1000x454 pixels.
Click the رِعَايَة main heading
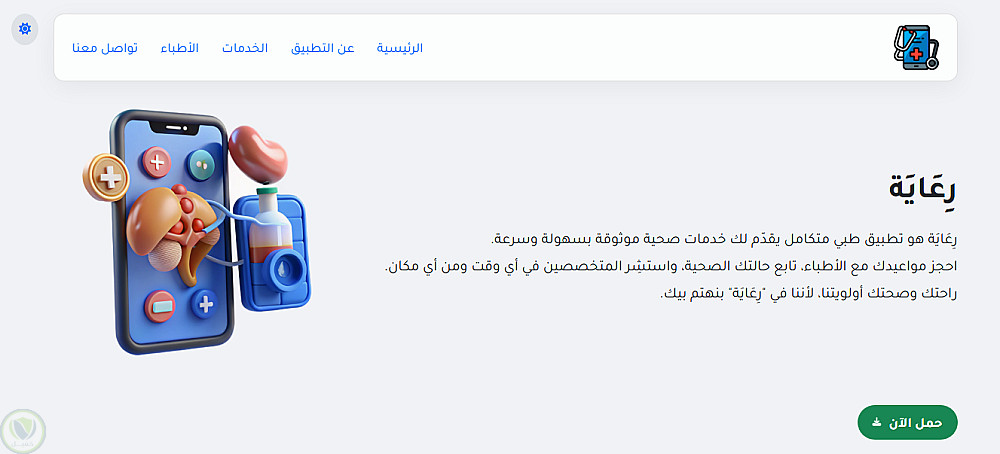pos(923,189)
